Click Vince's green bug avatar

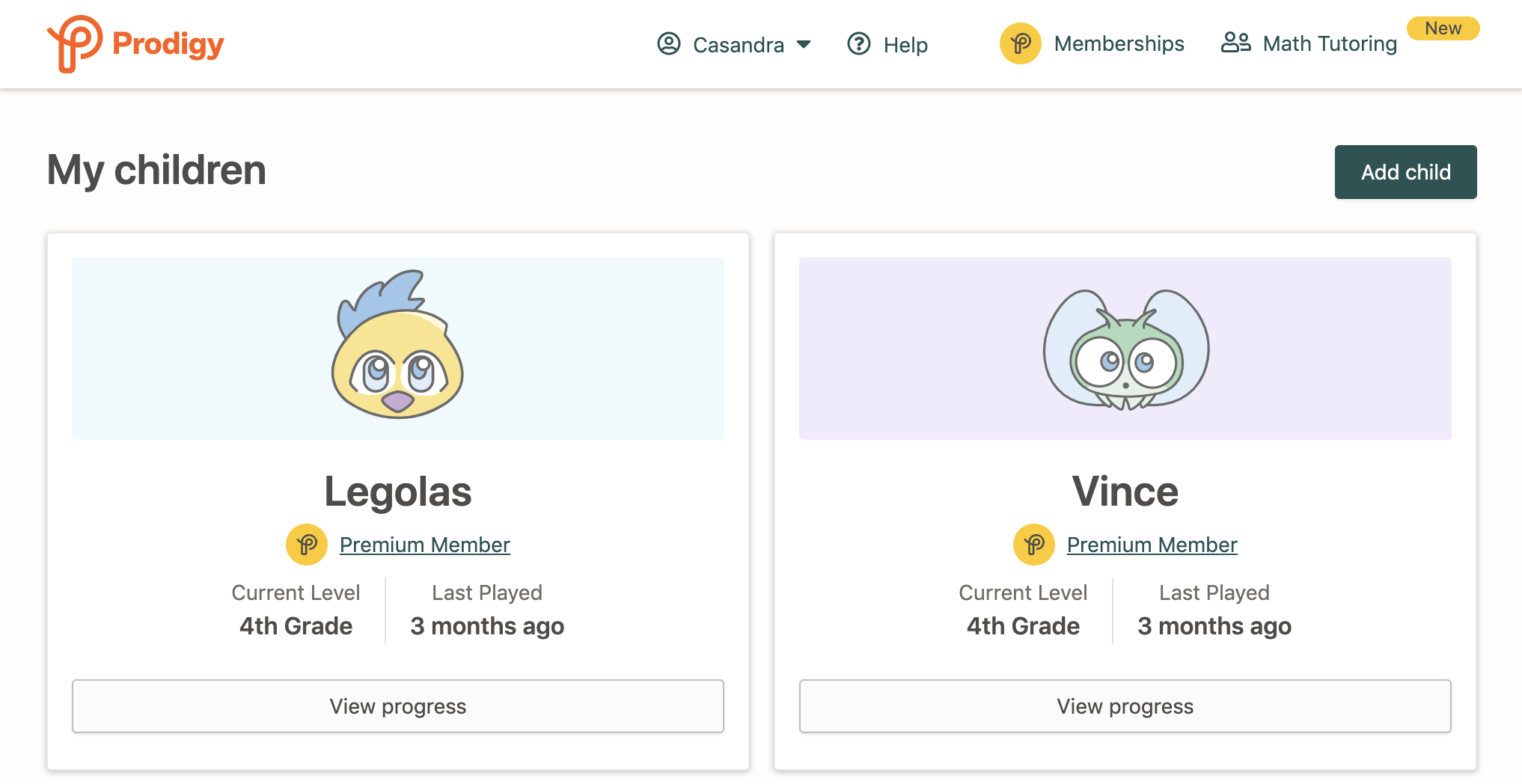(1125, 349)
